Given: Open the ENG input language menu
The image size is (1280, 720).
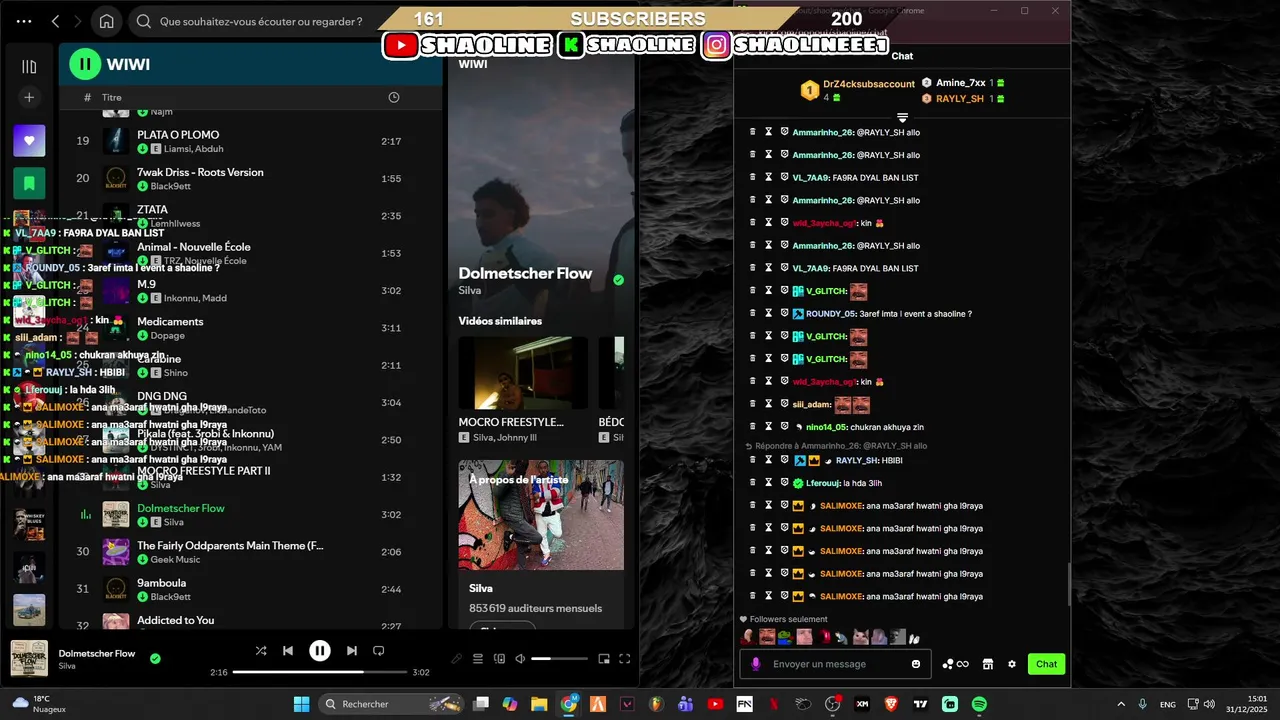Looking at the screenshot, I should point(1168,704).
